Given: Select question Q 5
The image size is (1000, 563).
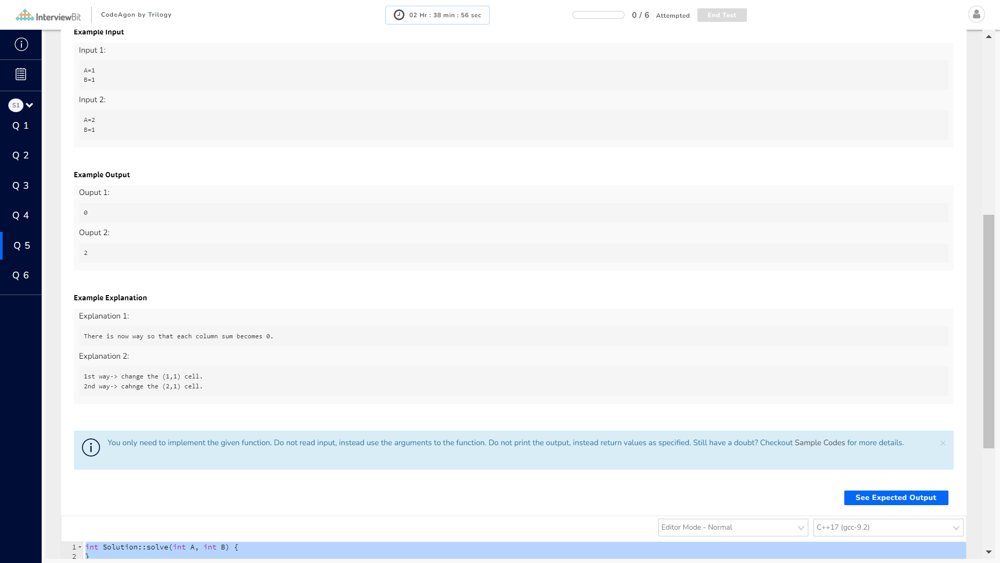Looking at the screenshot, I should [21, 245].
